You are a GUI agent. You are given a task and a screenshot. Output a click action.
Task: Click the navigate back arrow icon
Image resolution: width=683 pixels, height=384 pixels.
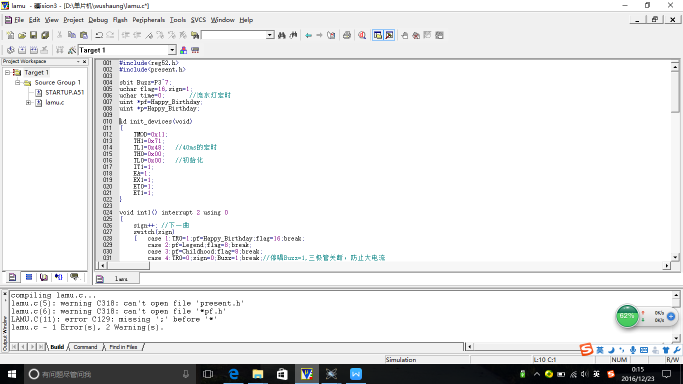(308, 35)
